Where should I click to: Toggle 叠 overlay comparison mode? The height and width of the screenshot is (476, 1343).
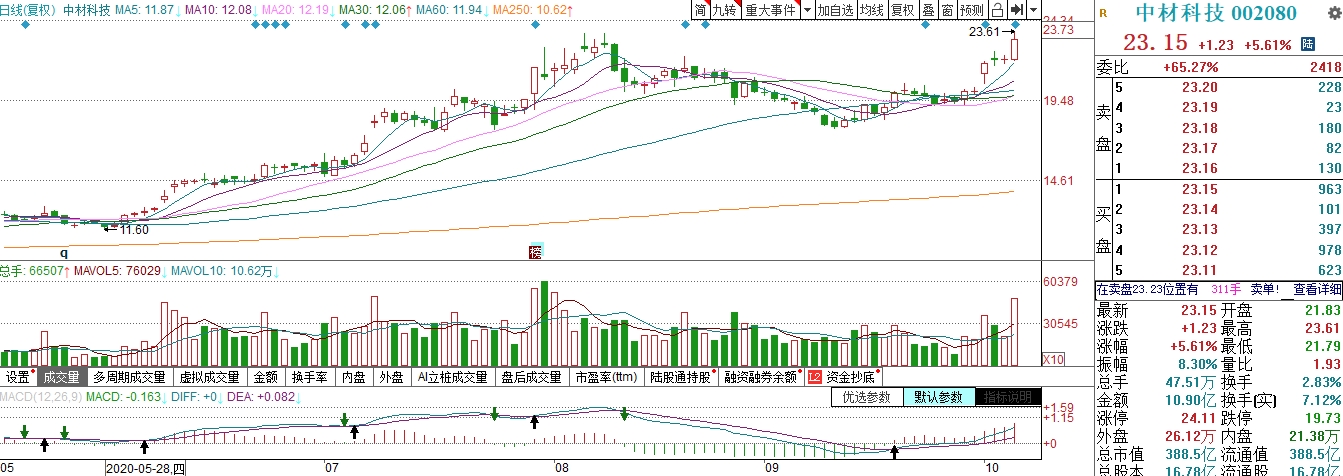(x=928, y=10)
